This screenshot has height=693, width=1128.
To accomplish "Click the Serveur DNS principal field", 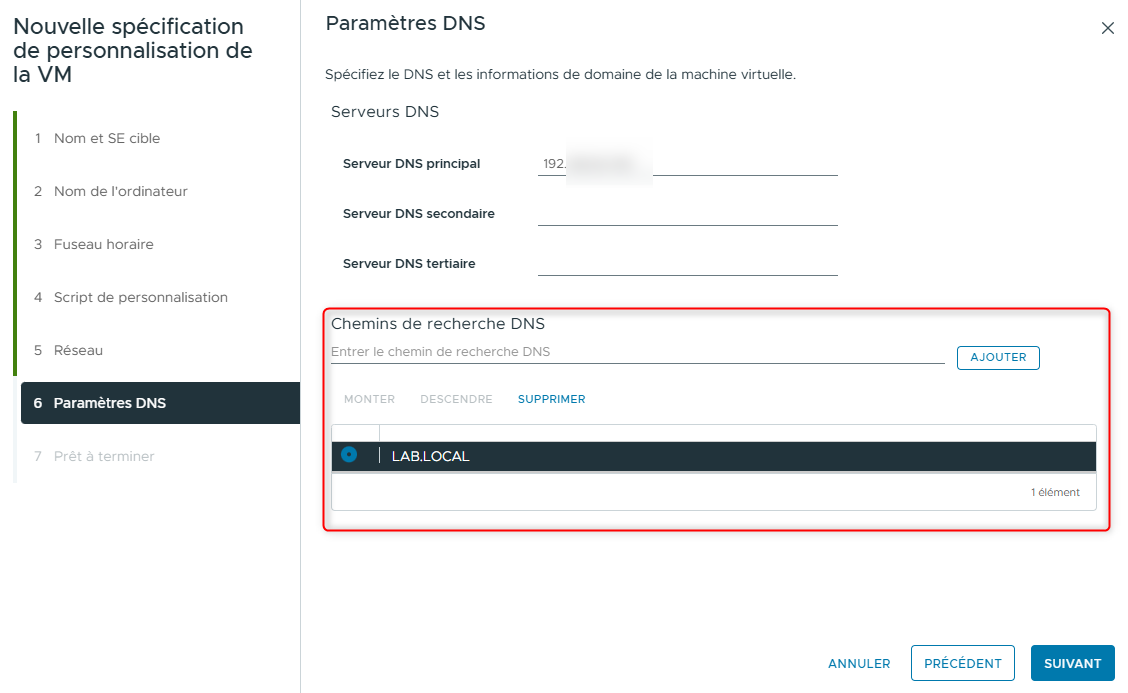I will [x=687, y=163].
